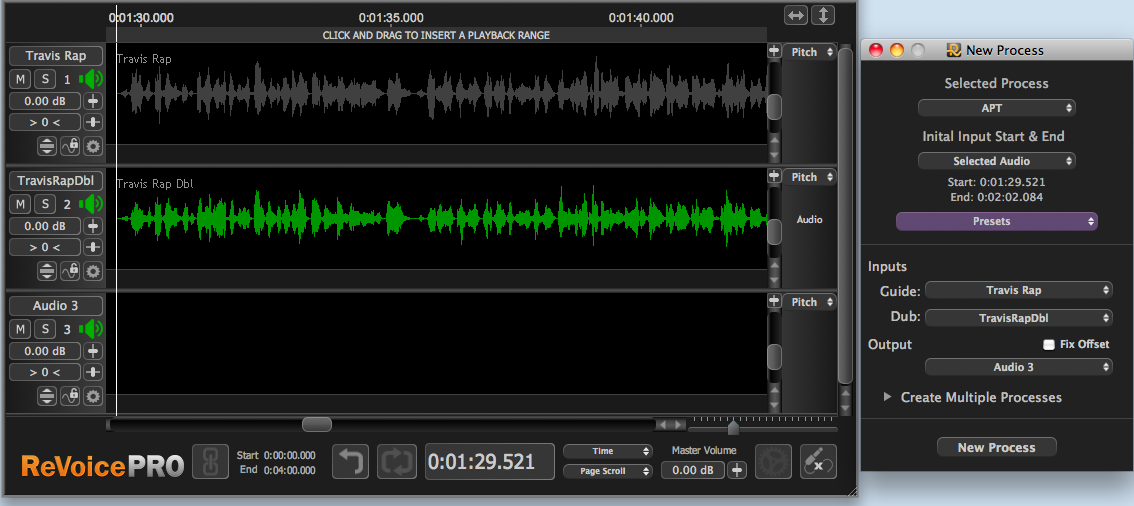The height and width of the screenshot is (506, 1134).
Task: Solo the TravisRapDbl track
Action: pyautogui.click(x=45, y=204)
